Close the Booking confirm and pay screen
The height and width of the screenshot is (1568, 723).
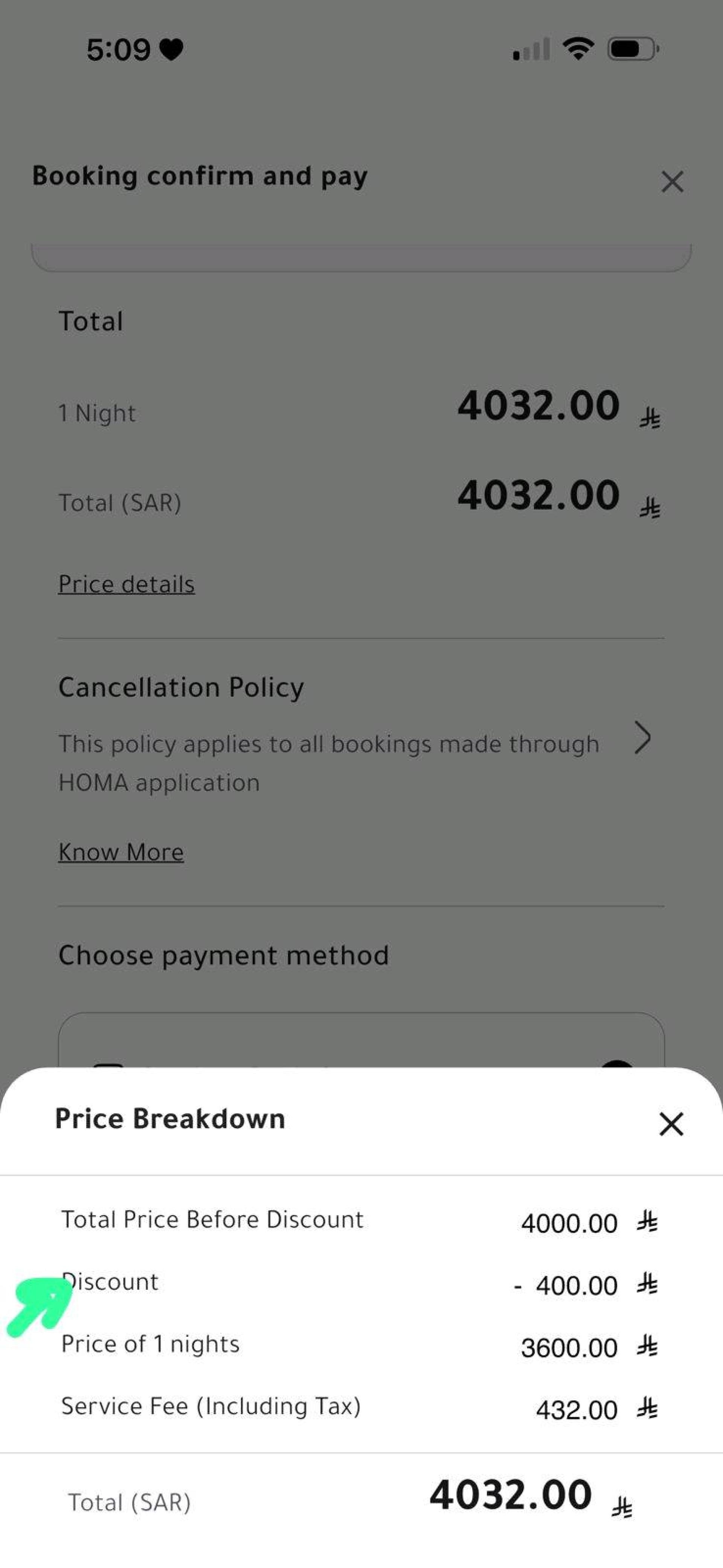coord(672,182)
